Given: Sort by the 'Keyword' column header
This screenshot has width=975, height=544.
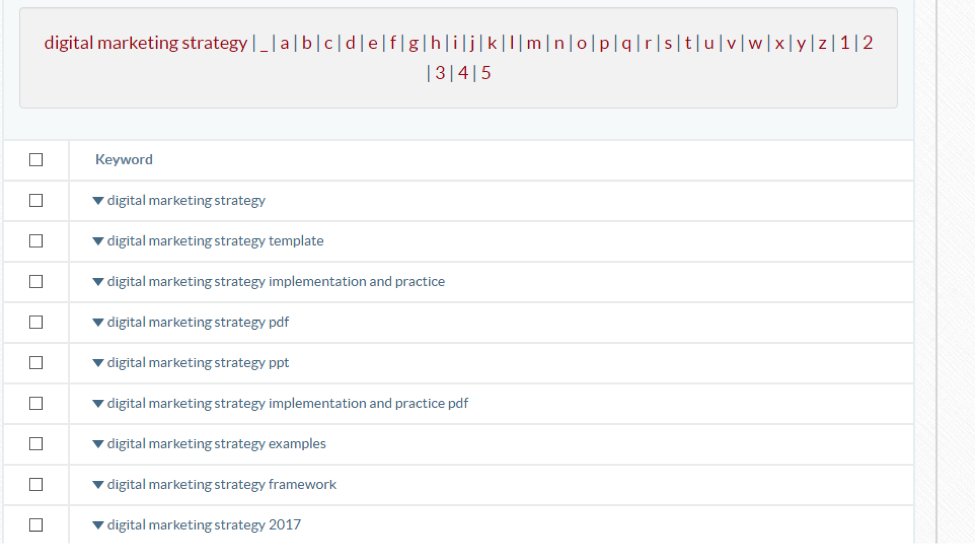Looking at the screenshot, I should (124, 160).
